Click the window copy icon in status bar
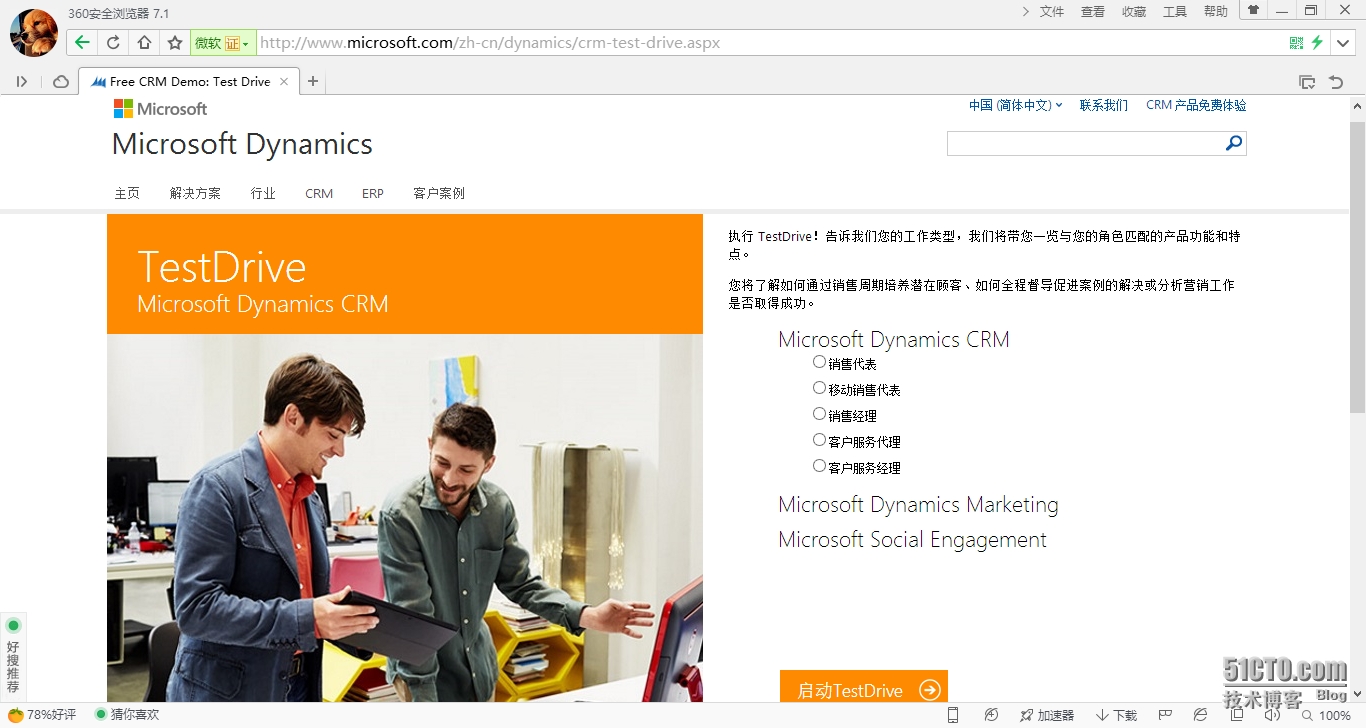Screen dimensions: 1366x728 click(1237, 715)
